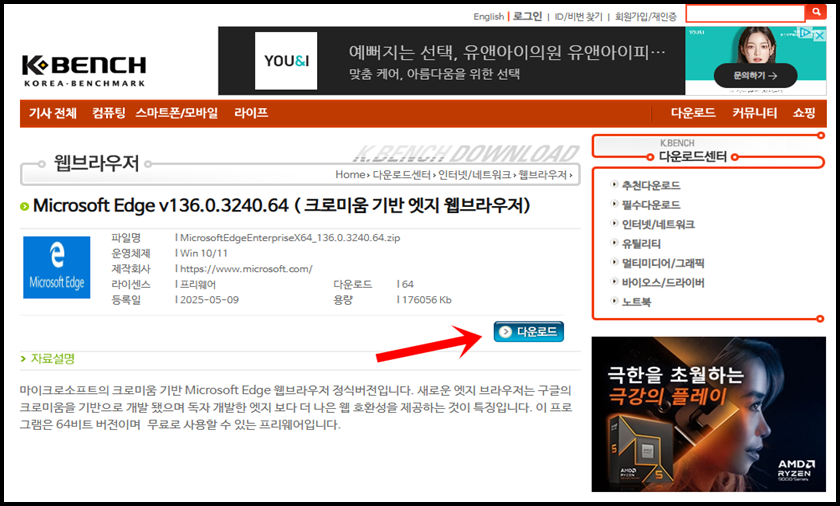Close the top banner ad with X

pyautogui.click(x=820, y=35)
